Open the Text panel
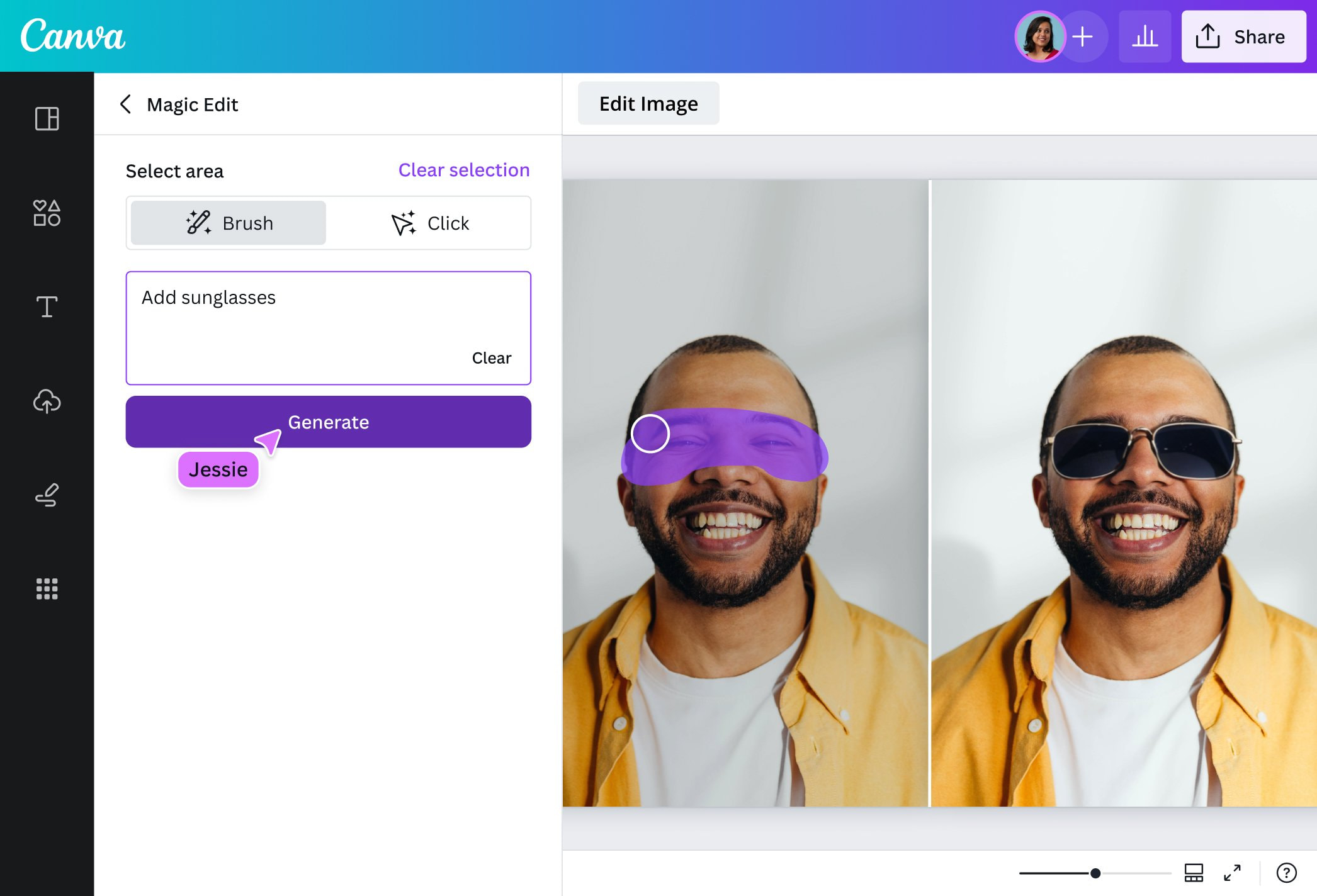Viewport: 1317px width, 896px height. pos(47,307)
